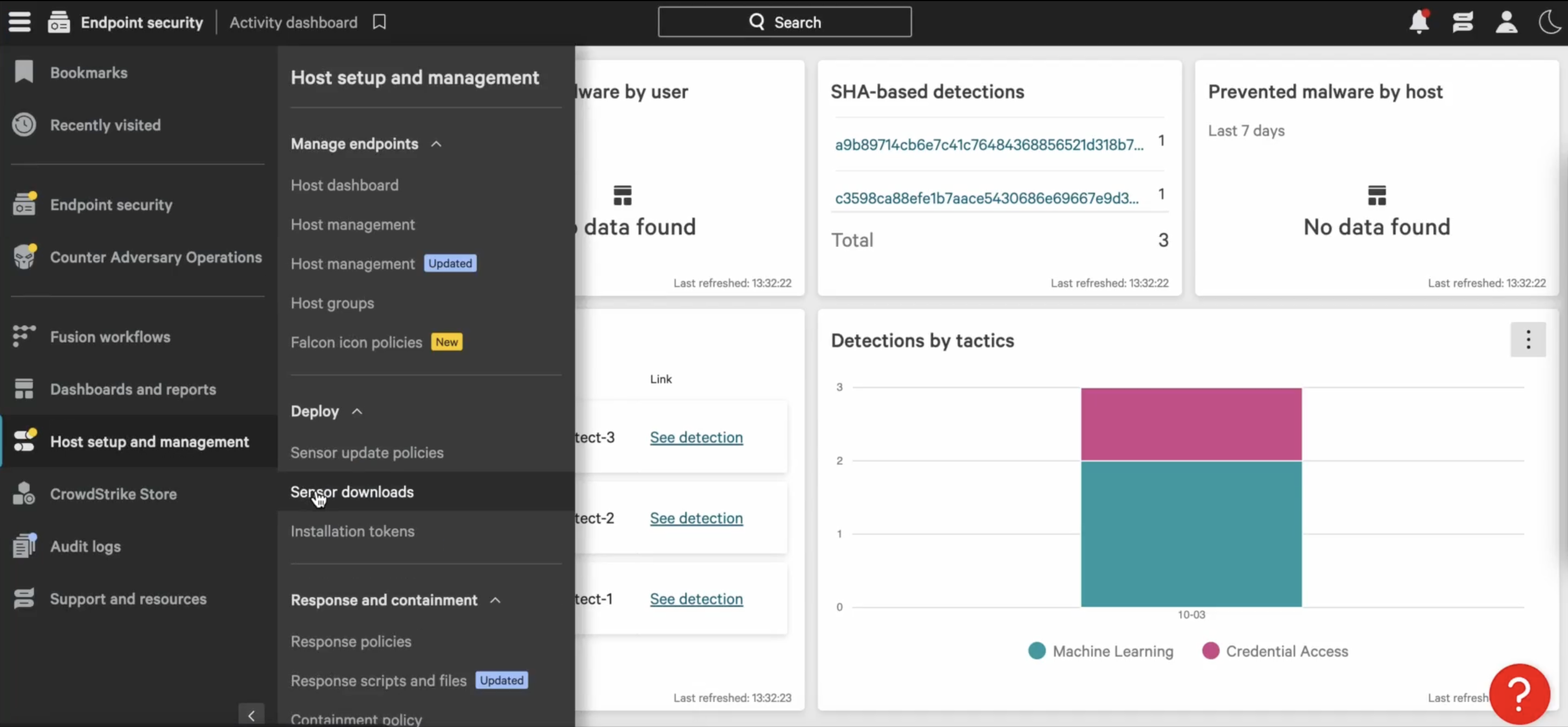
Task: Select Audit logs menu item
Action: (85, 546)
